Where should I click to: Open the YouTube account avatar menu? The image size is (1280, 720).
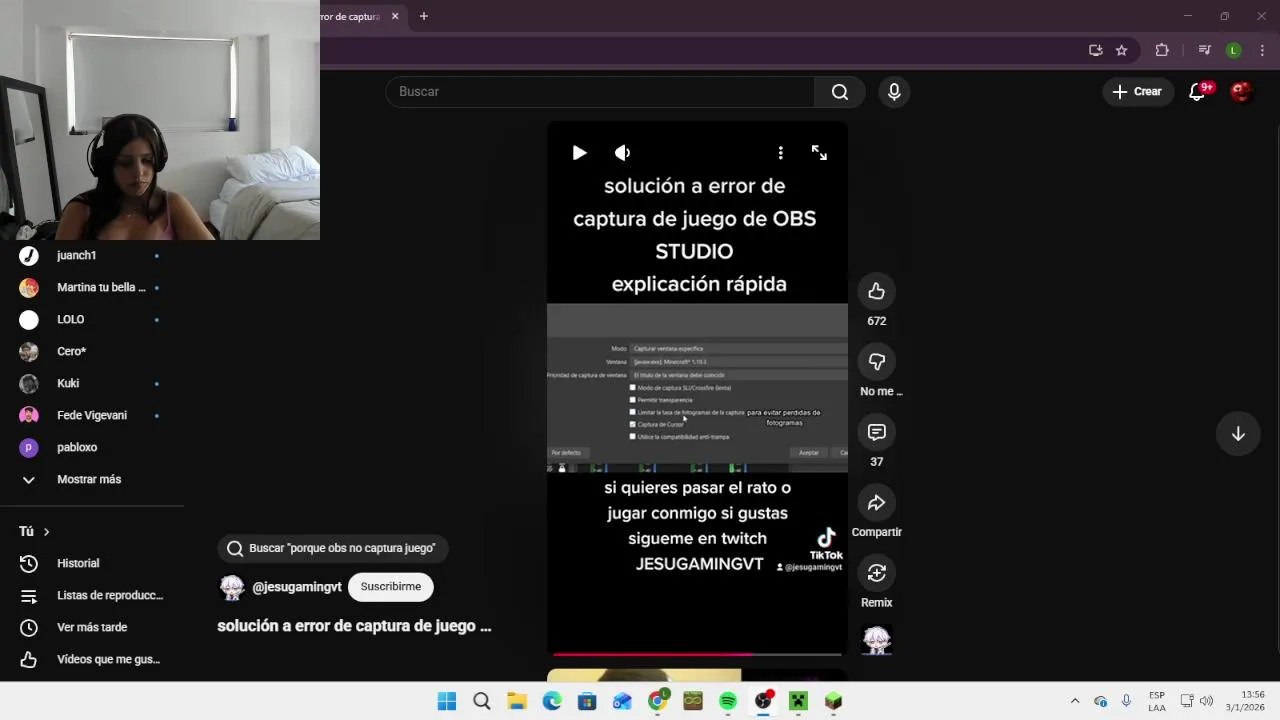tap(1241, 92)
